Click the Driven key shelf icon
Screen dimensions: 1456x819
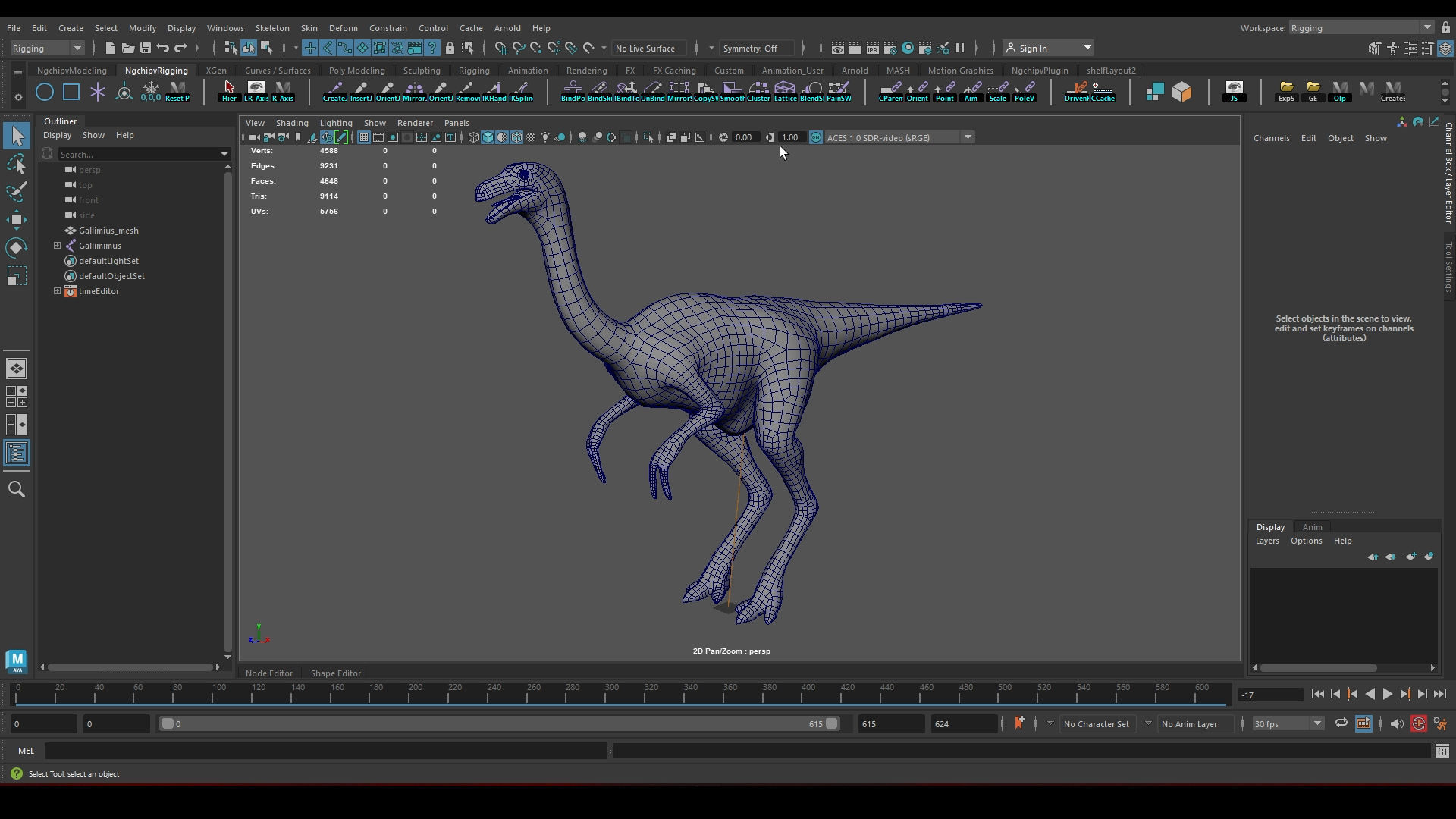coord(1076,92)
